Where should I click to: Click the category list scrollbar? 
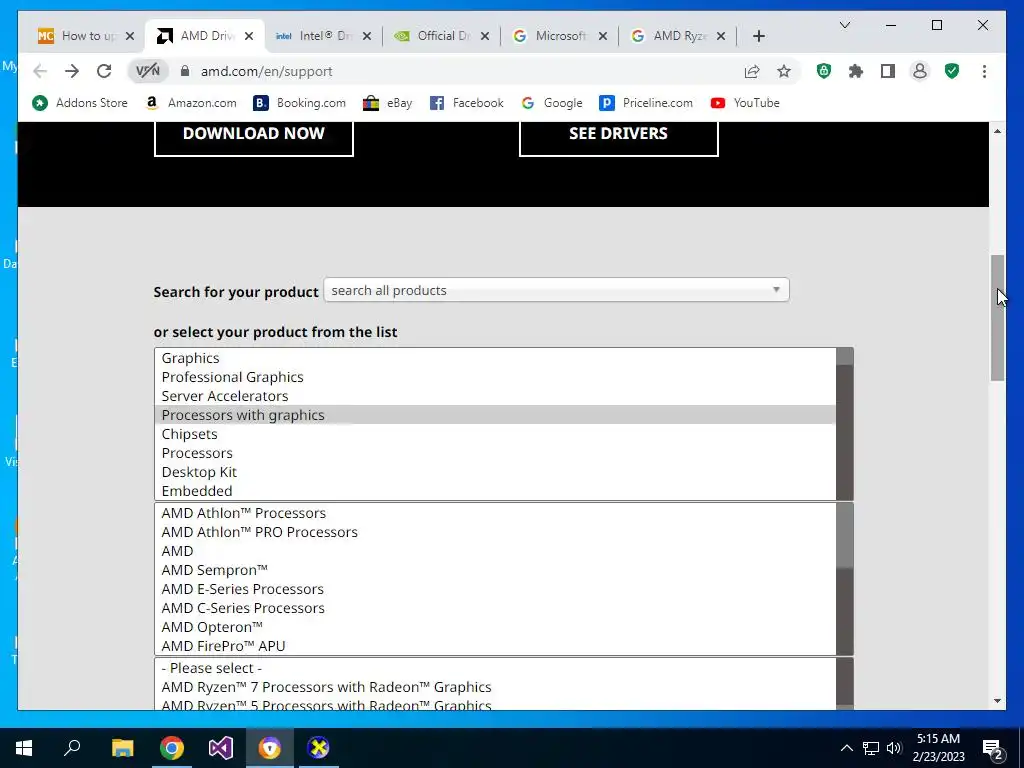coord(844,424)
